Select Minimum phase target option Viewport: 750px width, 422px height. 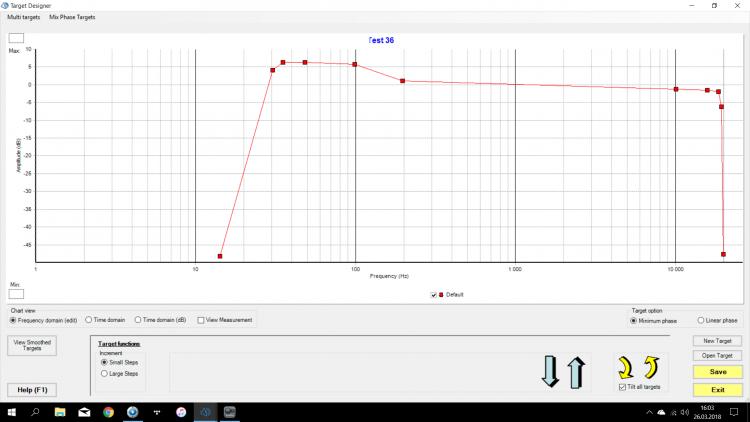click(653, 321)
